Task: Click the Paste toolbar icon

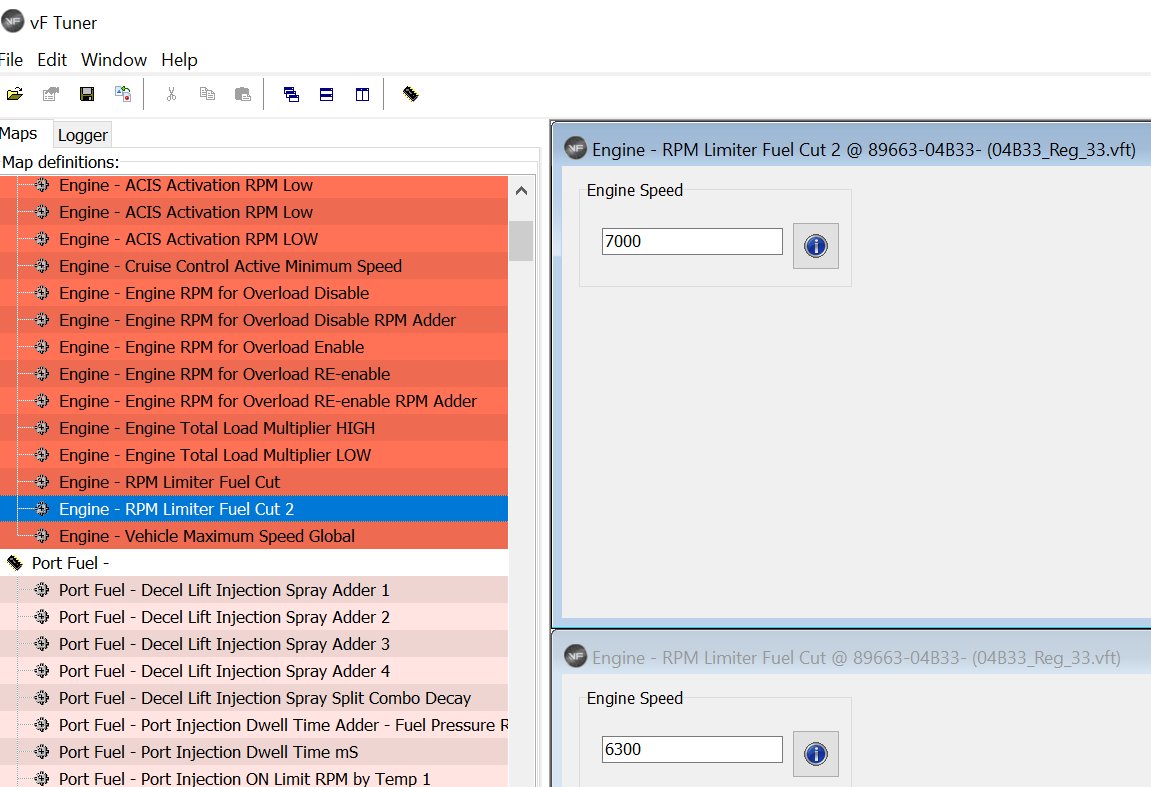Action: [x=243, y=94]
